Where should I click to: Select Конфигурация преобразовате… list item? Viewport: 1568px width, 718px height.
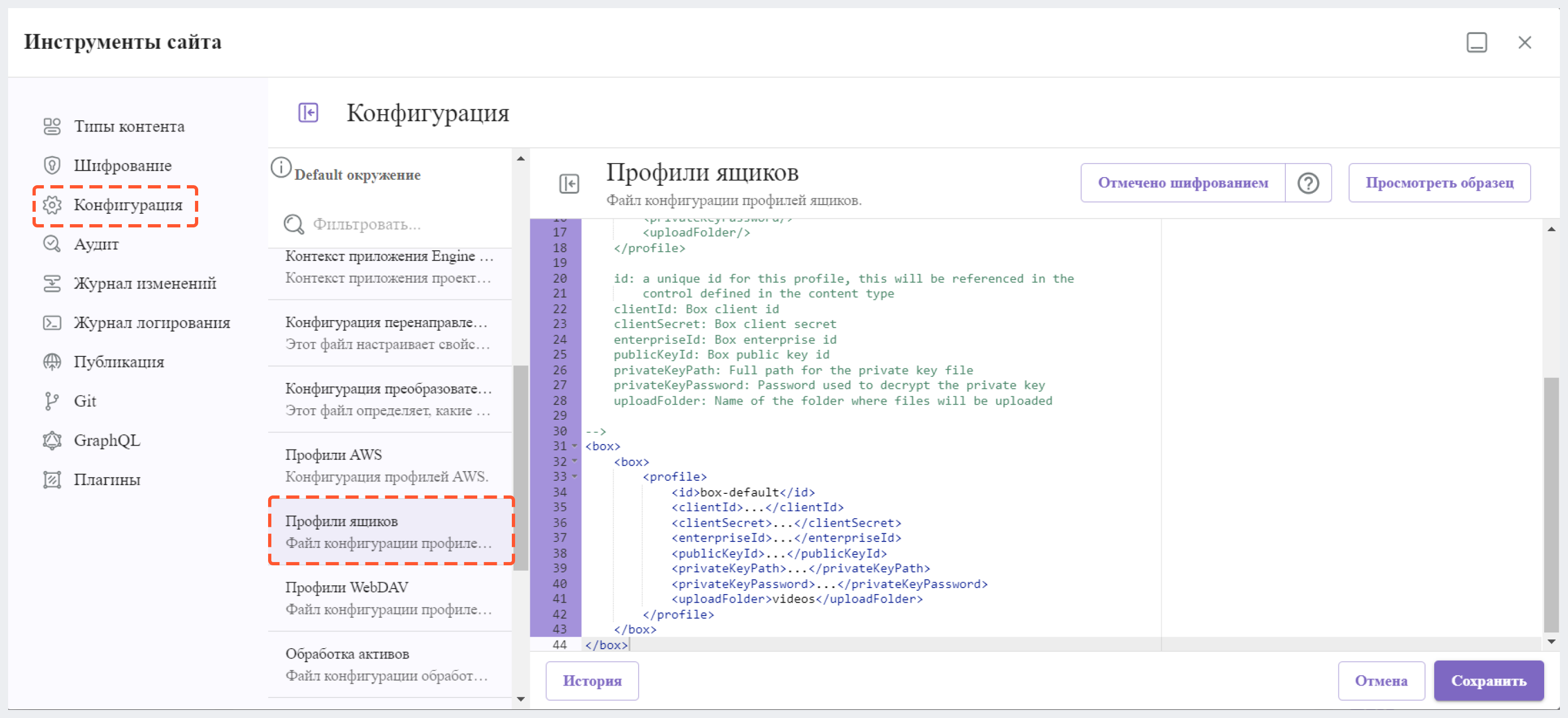click(389, 400)
